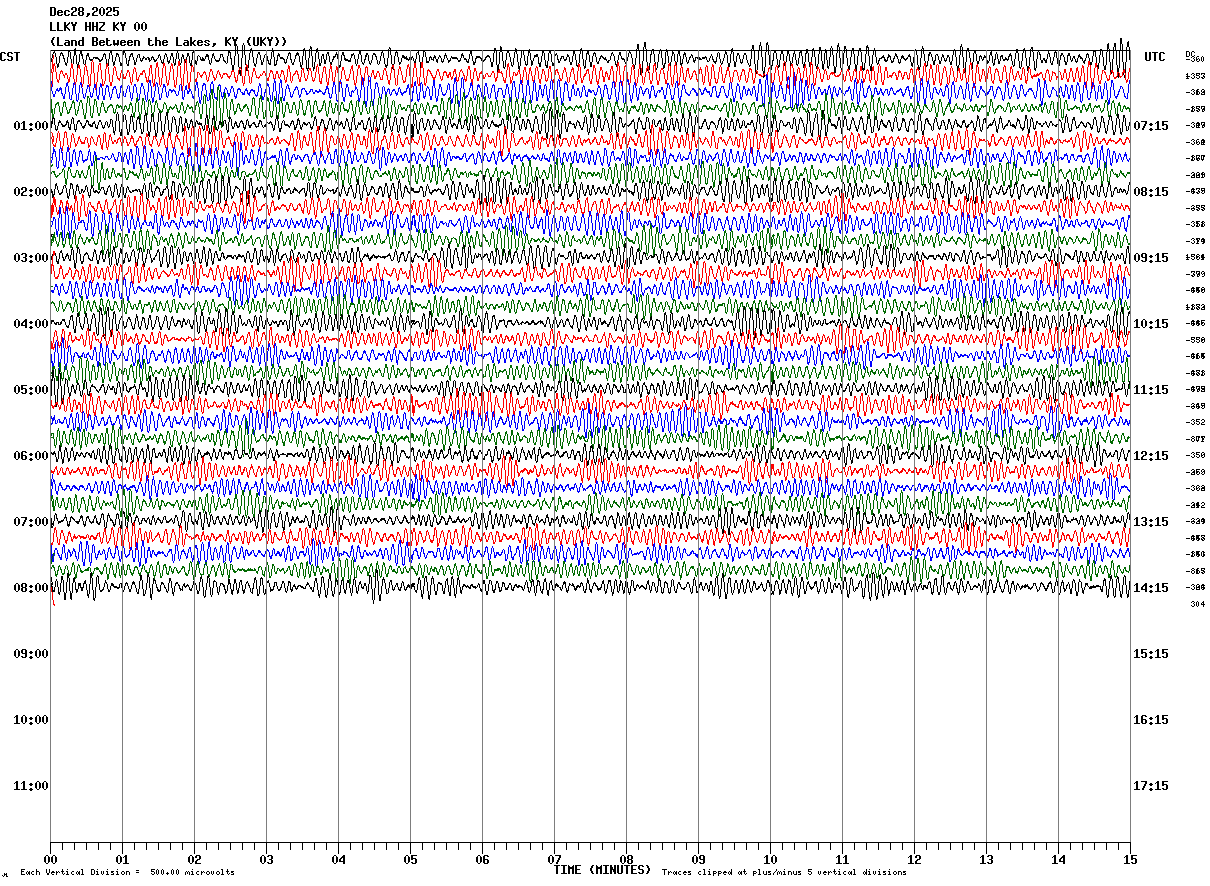Click the traces clipped footnote text
The width and height of the screenshot is (1210, 886).
pyautogui.click(x=784, y=873)
